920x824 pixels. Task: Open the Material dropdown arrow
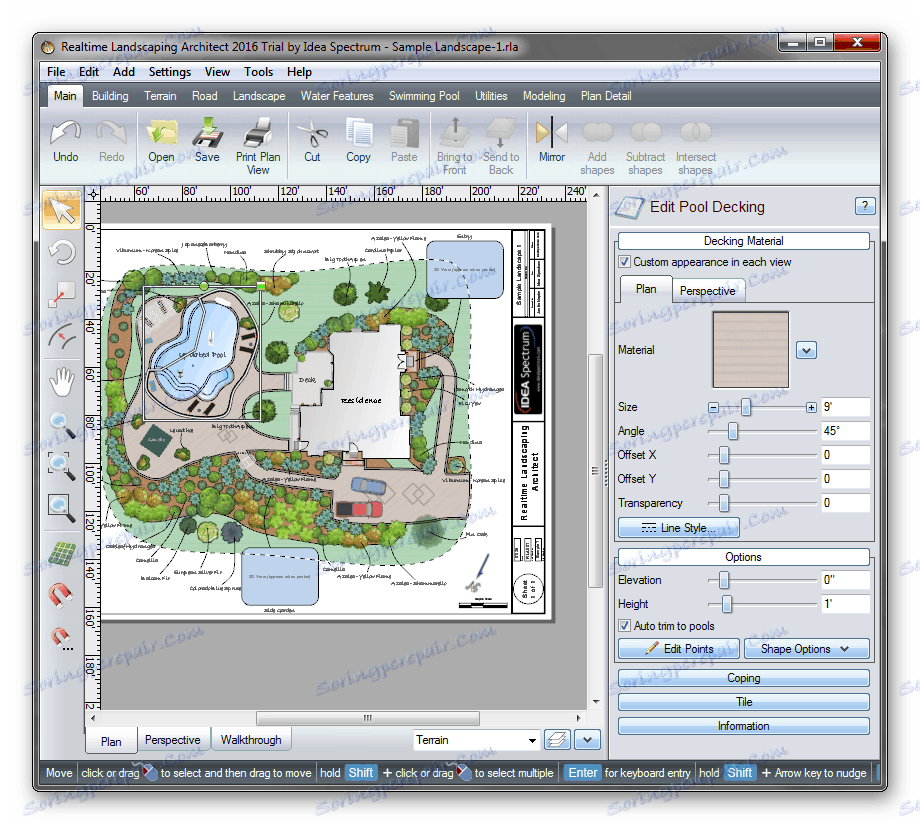(807, 350)
